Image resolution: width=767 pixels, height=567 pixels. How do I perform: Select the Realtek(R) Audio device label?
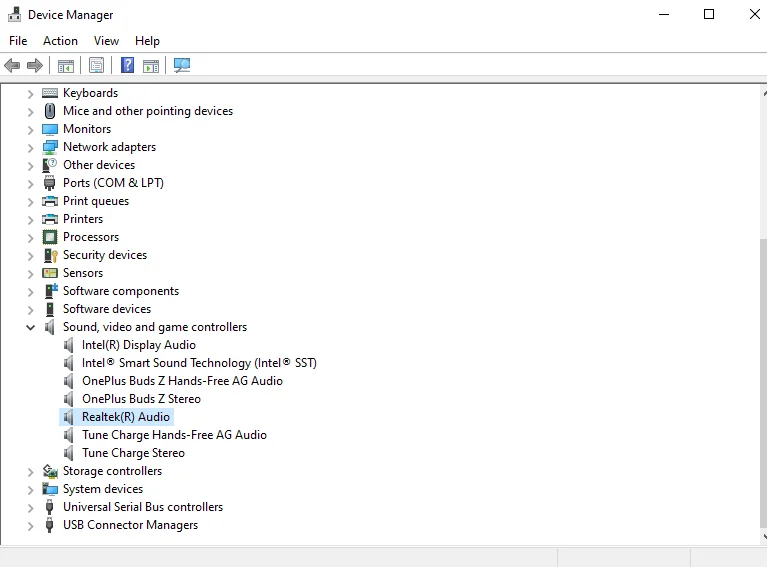pos(126,417)
